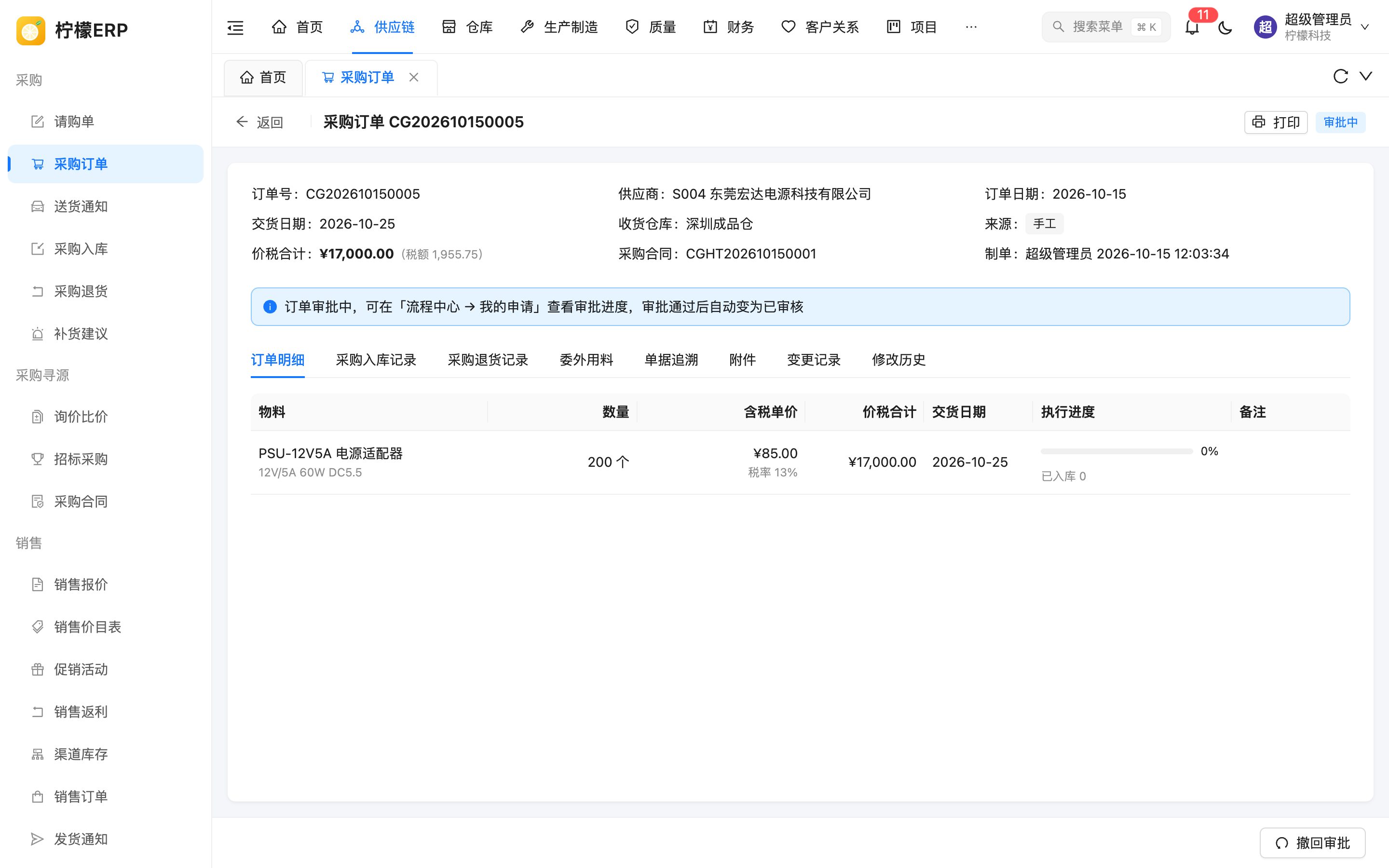The width and height of the screenshot is (1389, 868).
Task: Open 渠道库存 in the sidebar
Action: pos(106,754)
